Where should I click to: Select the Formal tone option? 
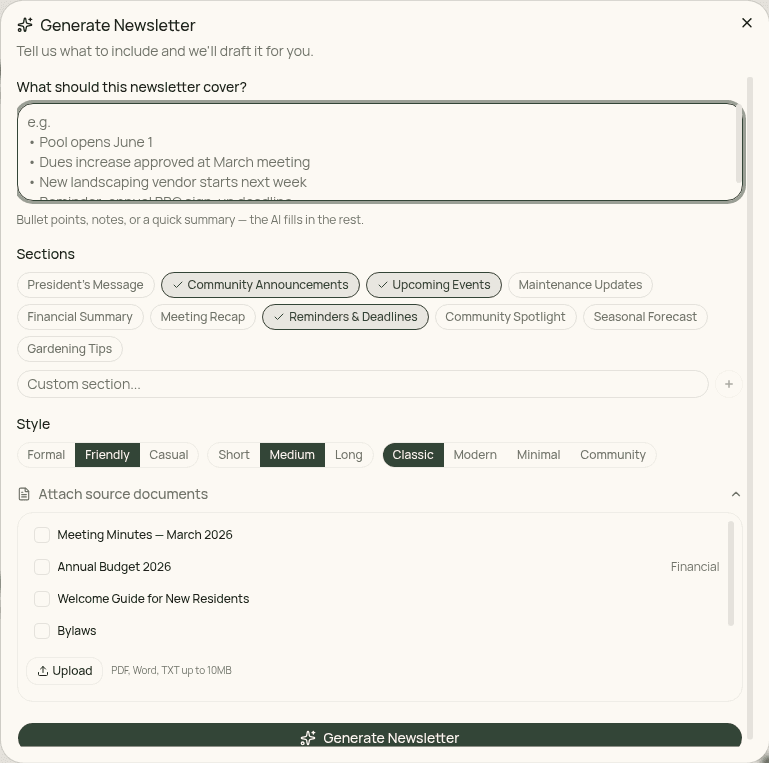(46, 455)
